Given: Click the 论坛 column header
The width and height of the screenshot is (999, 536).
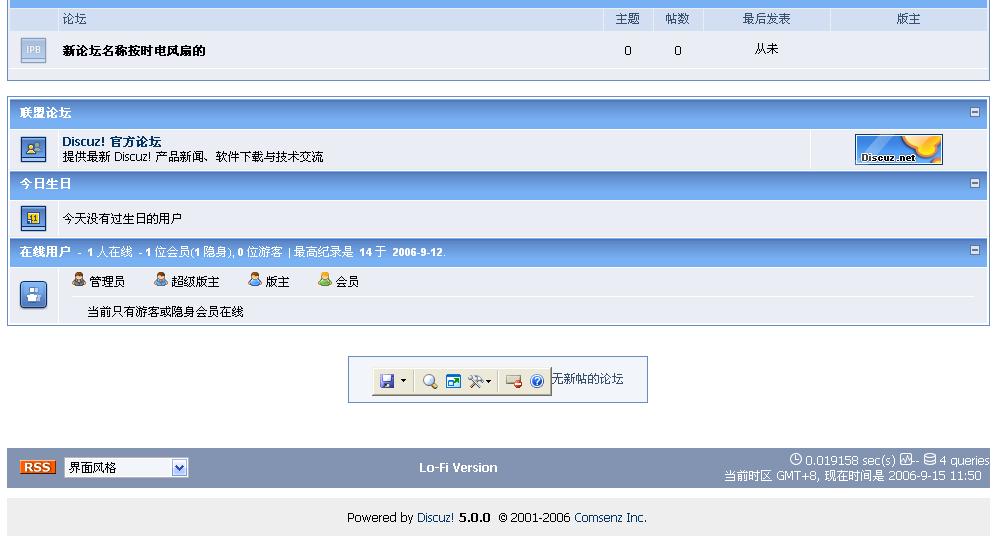Looking at the screenshot, I should [75, 19].
